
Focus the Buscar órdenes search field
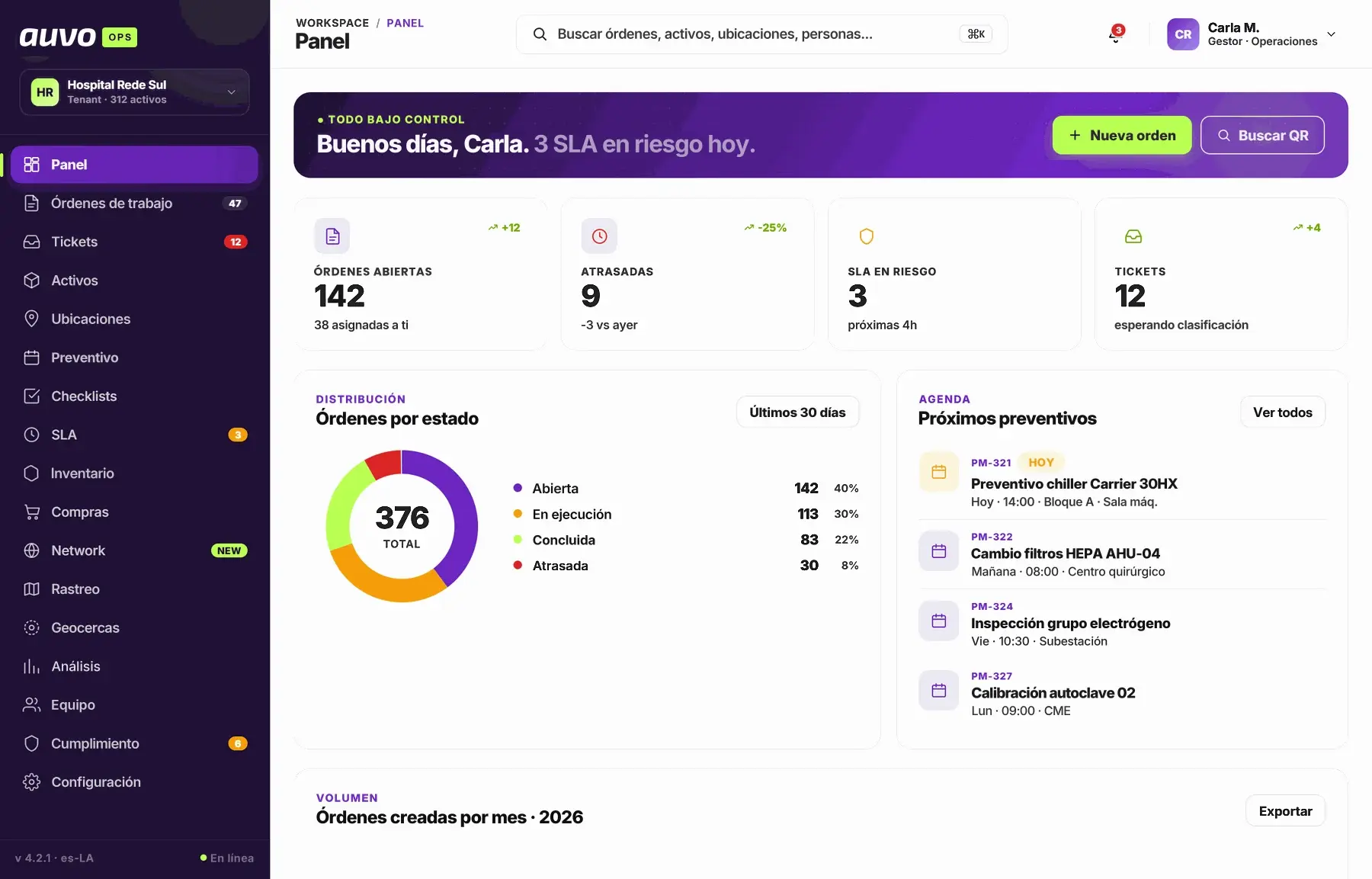762,34
